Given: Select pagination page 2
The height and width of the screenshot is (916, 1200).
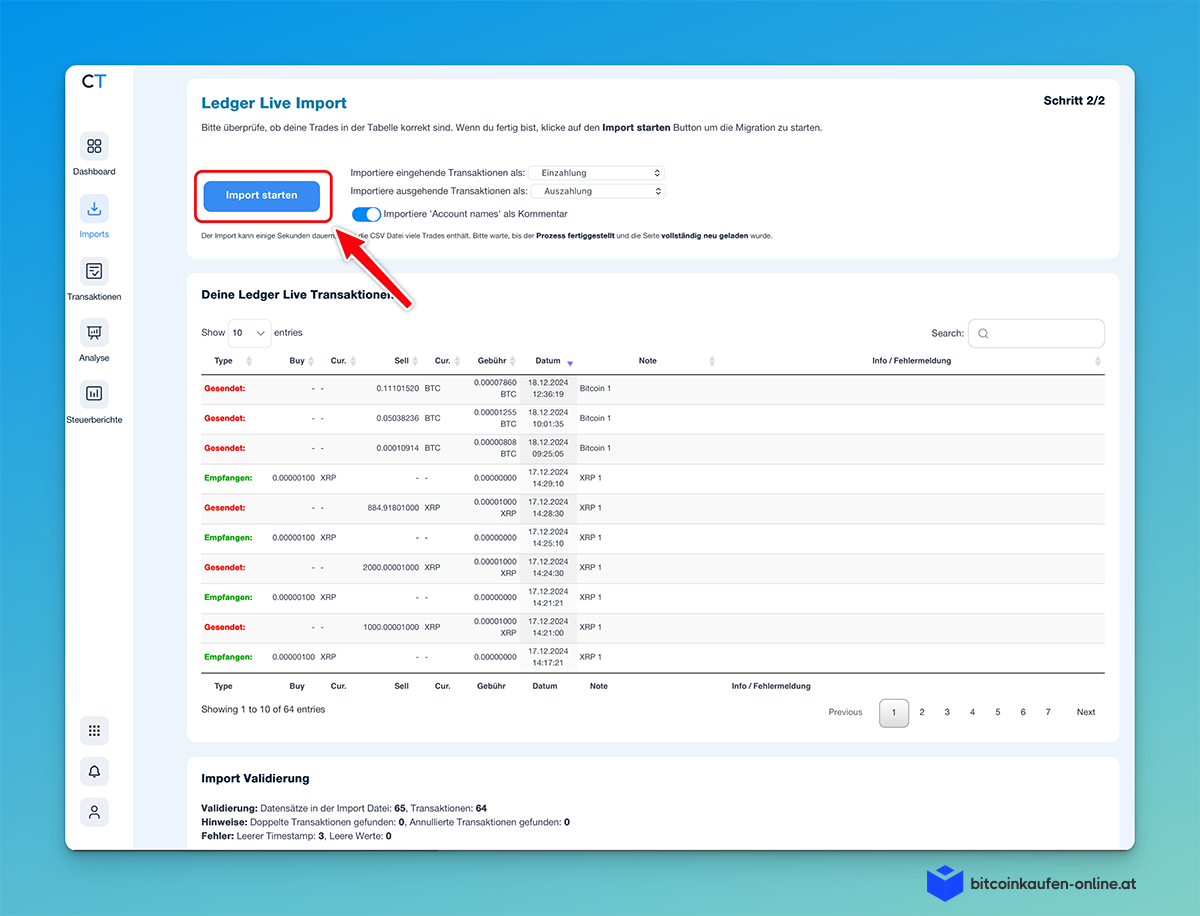Looking at the screenshot, I should coord(922,712).
